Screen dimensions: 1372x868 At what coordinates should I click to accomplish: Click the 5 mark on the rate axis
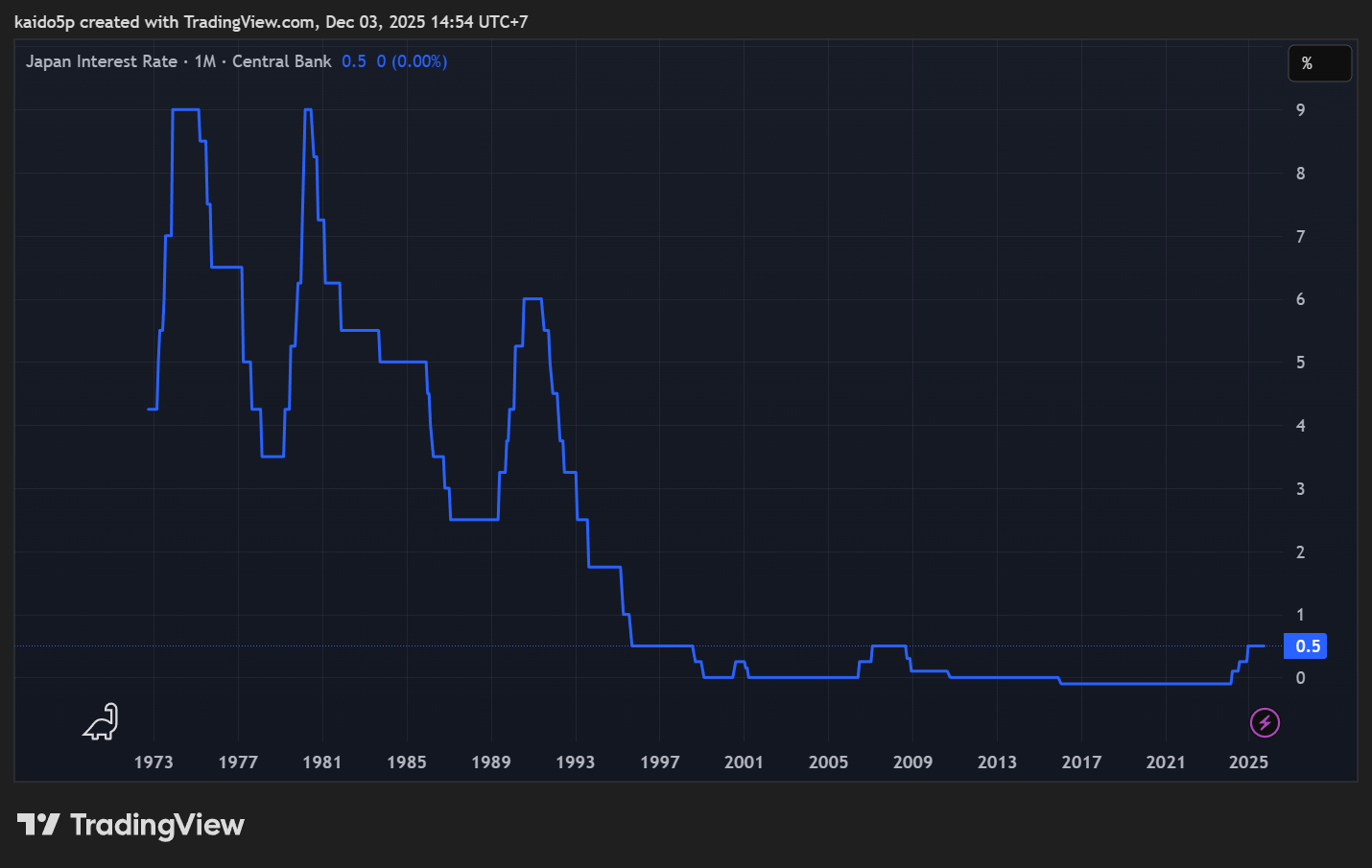[1300, 363]
